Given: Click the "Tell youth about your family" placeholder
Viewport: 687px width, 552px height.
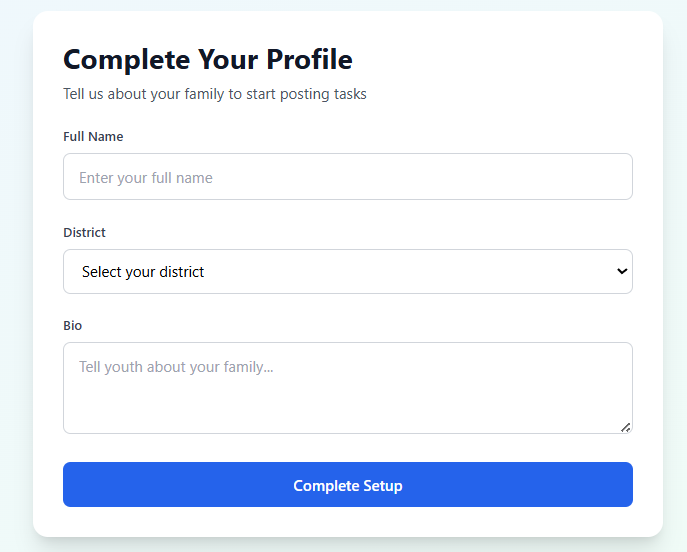Looking at the screenshot, I should tap(176, 367).
